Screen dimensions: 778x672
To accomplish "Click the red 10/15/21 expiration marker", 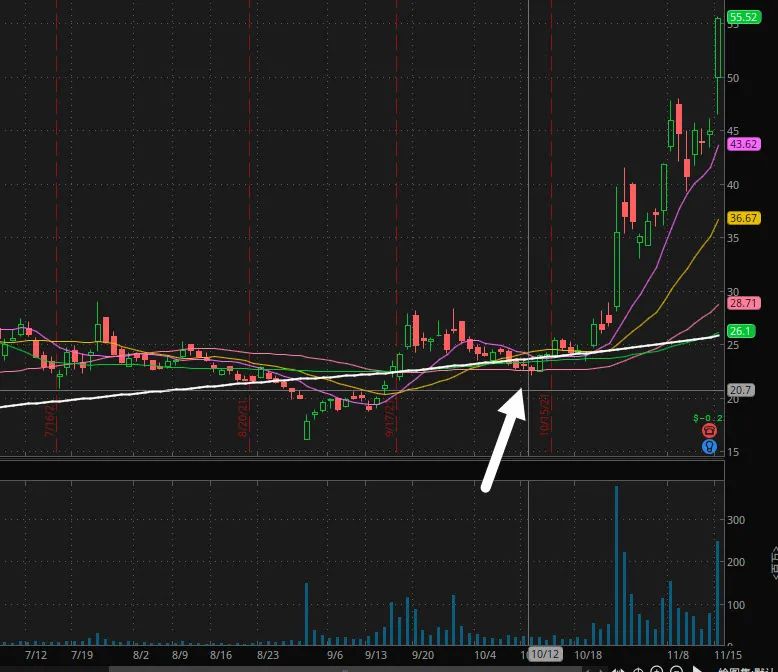I will coord(546,410).
